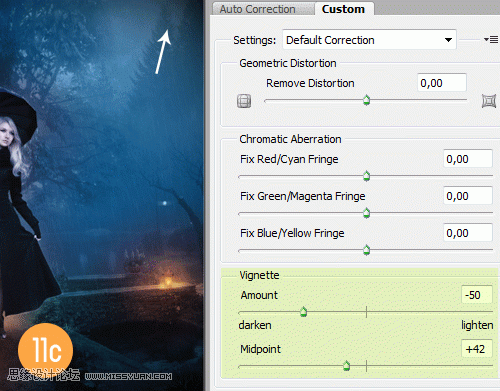Click the orange 11c step badge
Image resolution: width=500 pixels, height=391 pixels.
pyautogui.click(x=45, y=350)
